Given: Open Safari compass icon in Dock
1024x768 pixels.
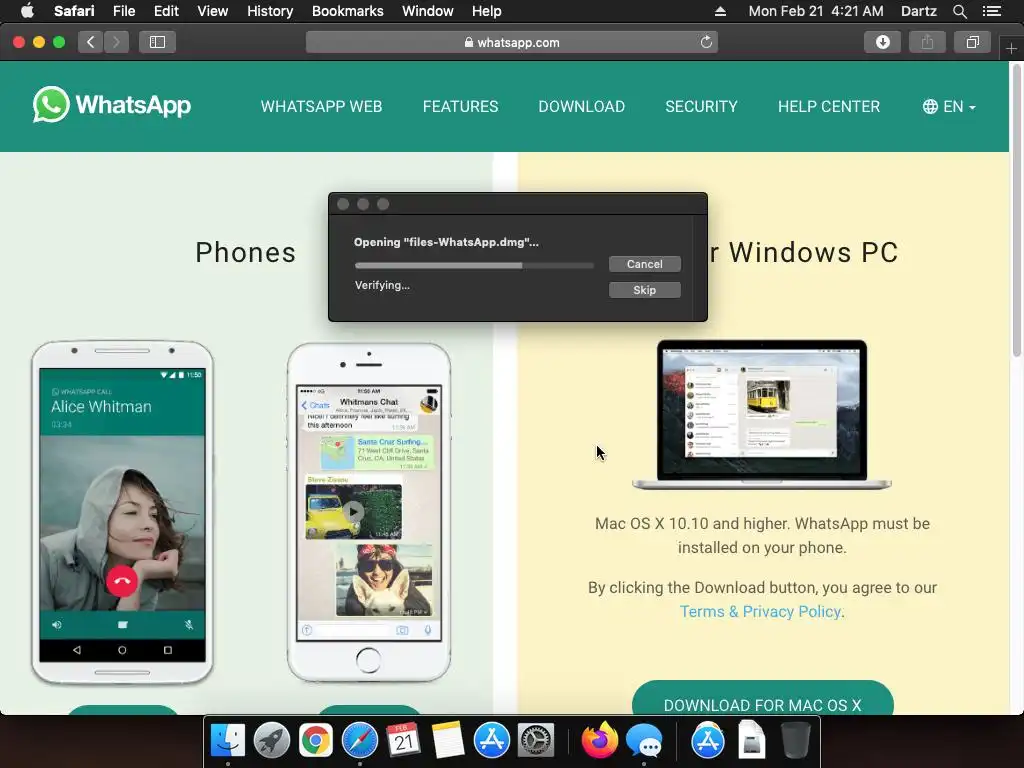Looking at the screenshot, I should click(360, 741).
